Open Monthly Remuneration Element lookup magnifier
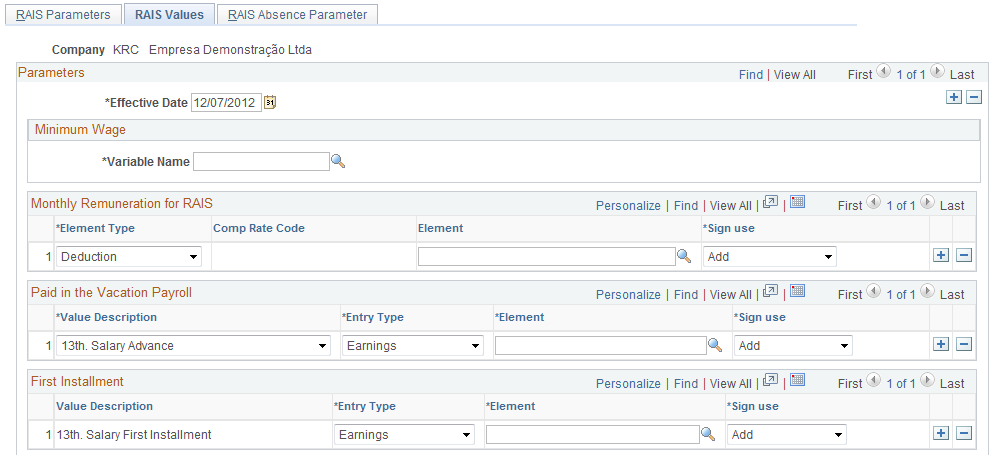This screenshot has height=455, width=999. (x=684, y=256)
